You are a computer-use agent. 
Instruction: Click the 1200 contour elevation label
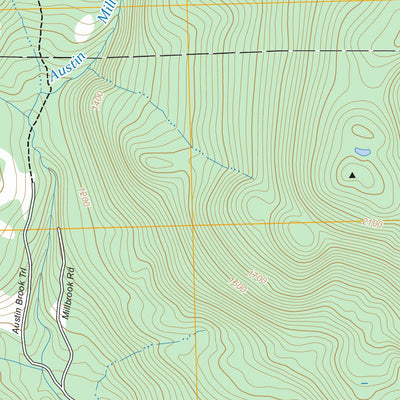(x=85, y=197)
